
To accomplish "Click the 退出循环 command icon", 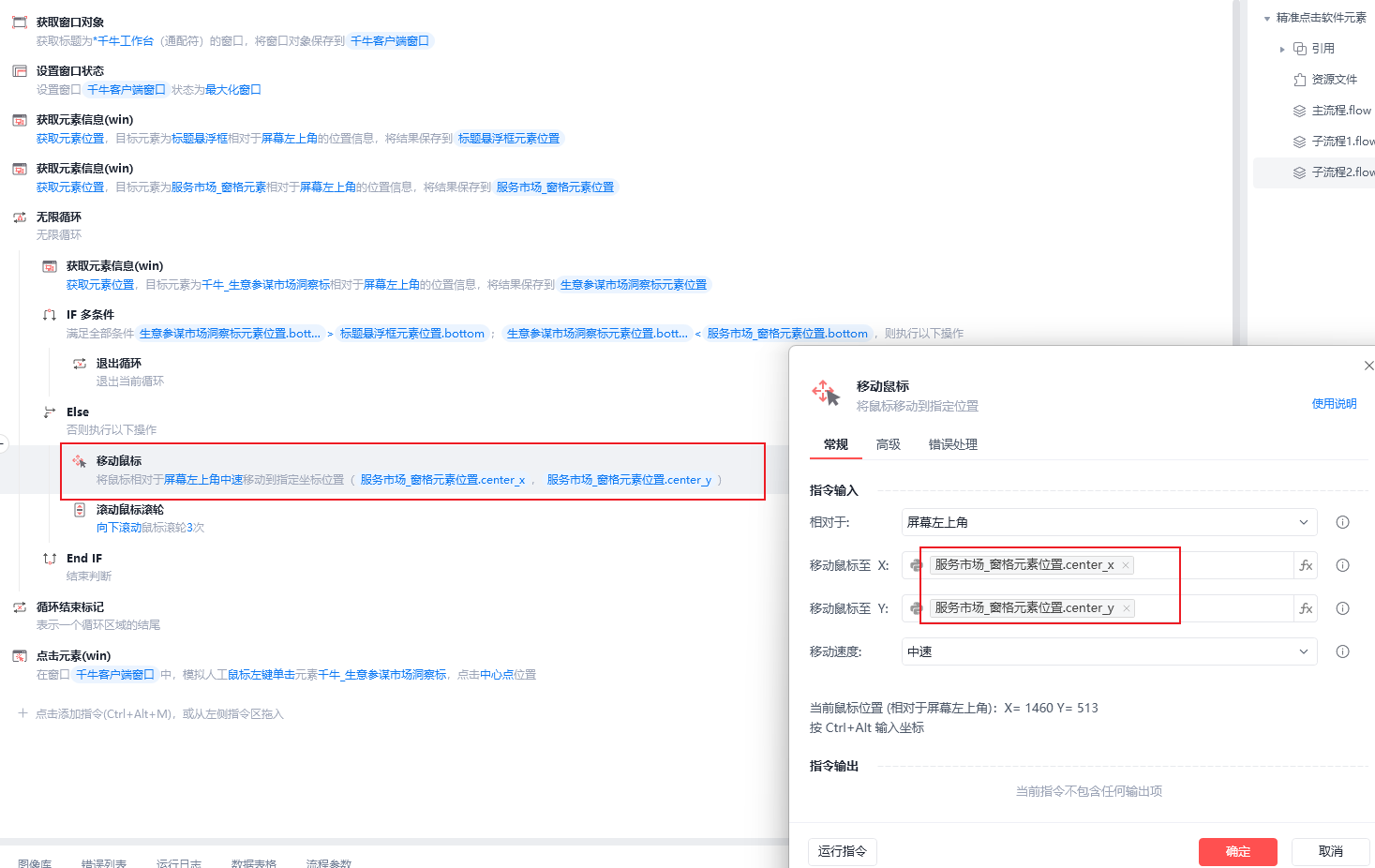I will click(80, 364).
